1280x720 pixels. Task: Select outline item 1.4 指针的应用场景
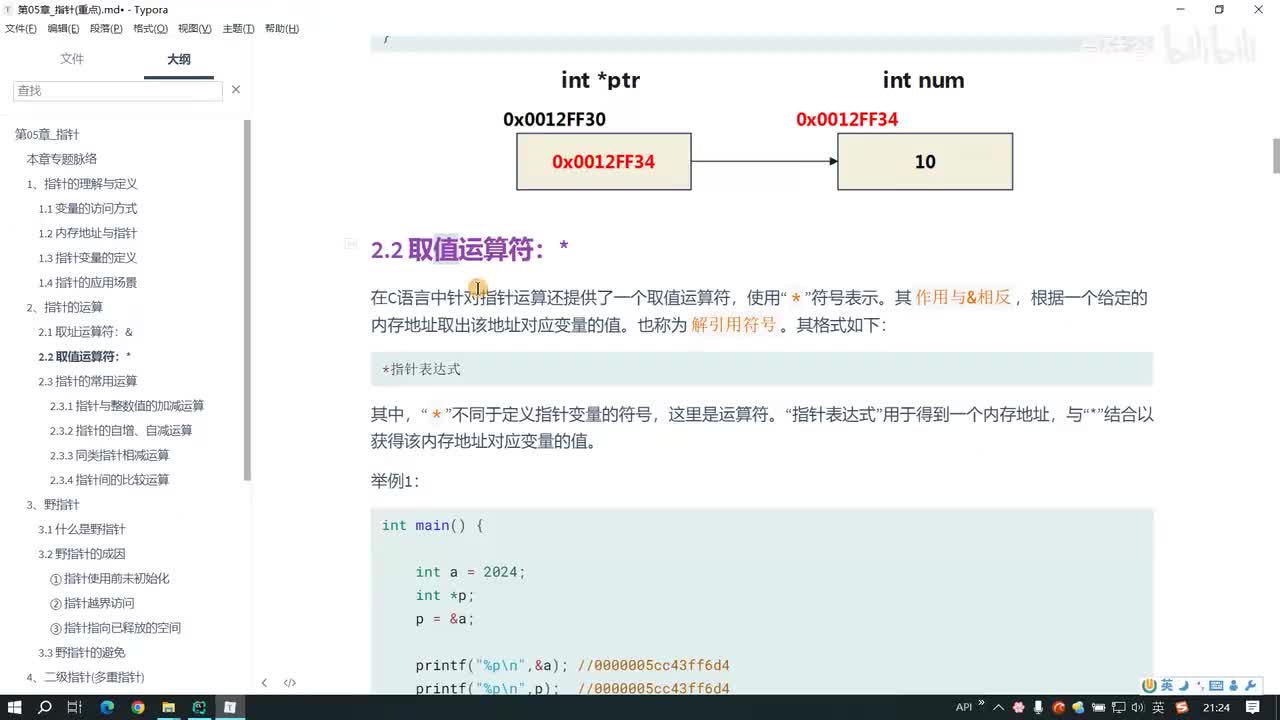tap(88, 282)
